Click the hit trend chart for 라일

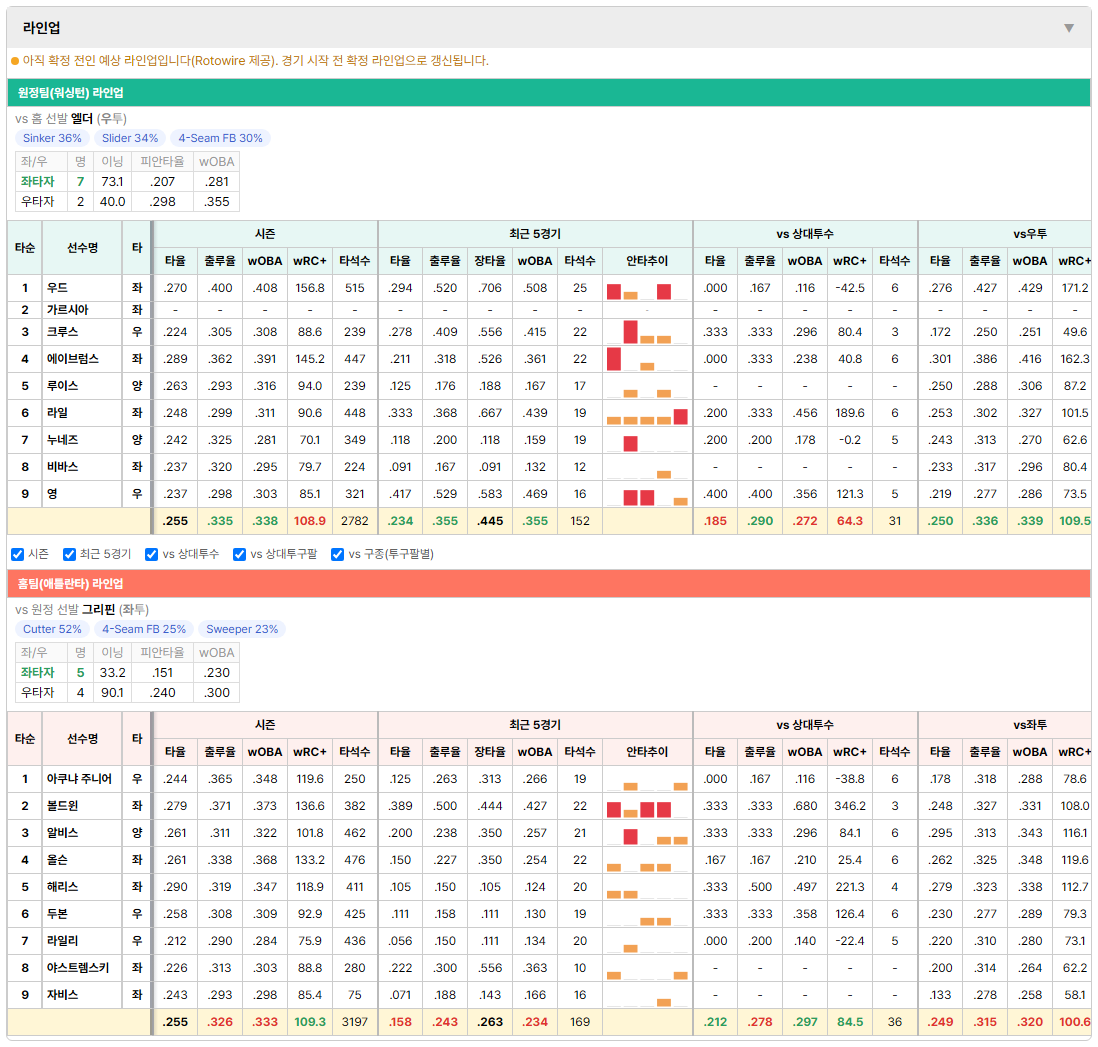coord(647,413)
